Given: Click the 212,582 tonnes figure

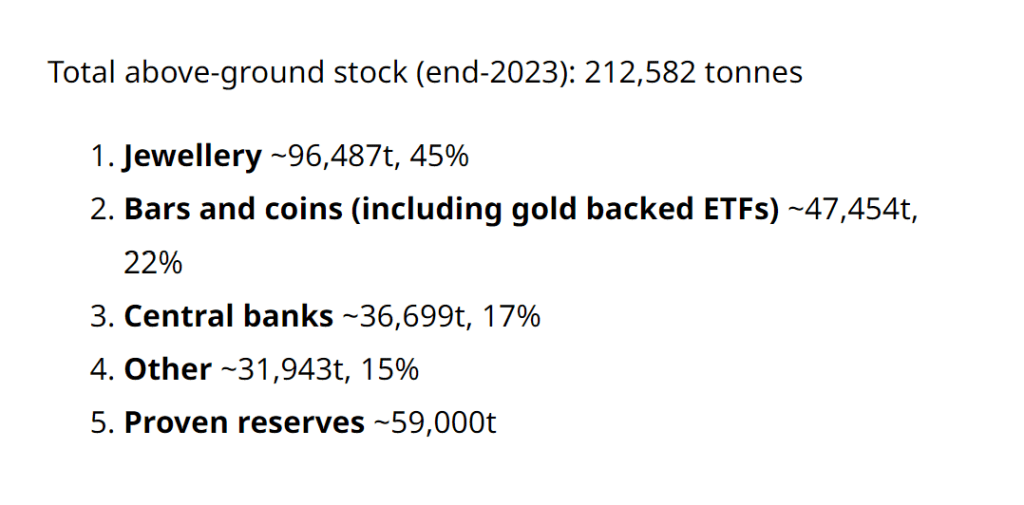Looking at the screenshot, I should (x=693, y=73).
